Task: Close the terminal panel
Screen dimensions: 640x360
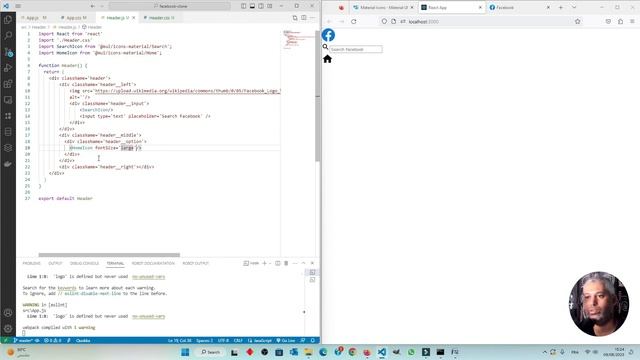Action: click(x=312, y=263)
